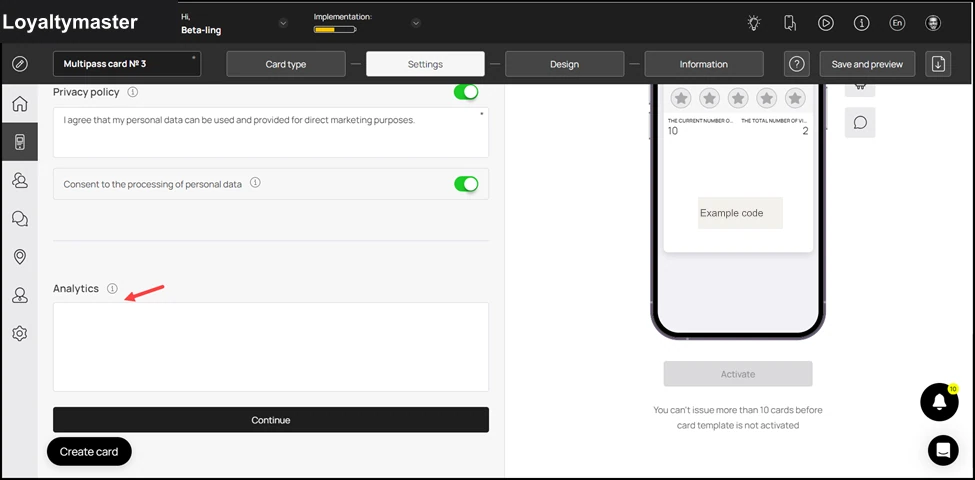Viewport: 975px width, 480px height.
Task: Click speech bubble icon beside phone preview
Action: 860,122
